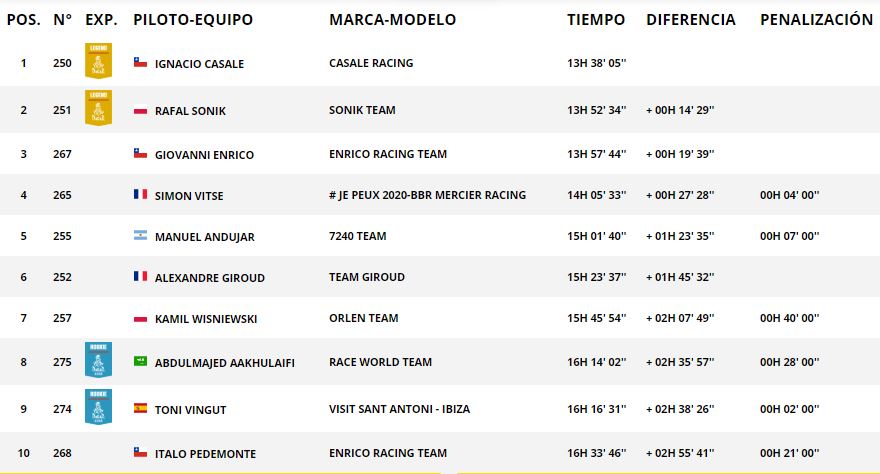The width and height of the screenshot is (880, 474).
Task: Click the Chile flag beside Ignacio Casale
Action: coord(141,63)
